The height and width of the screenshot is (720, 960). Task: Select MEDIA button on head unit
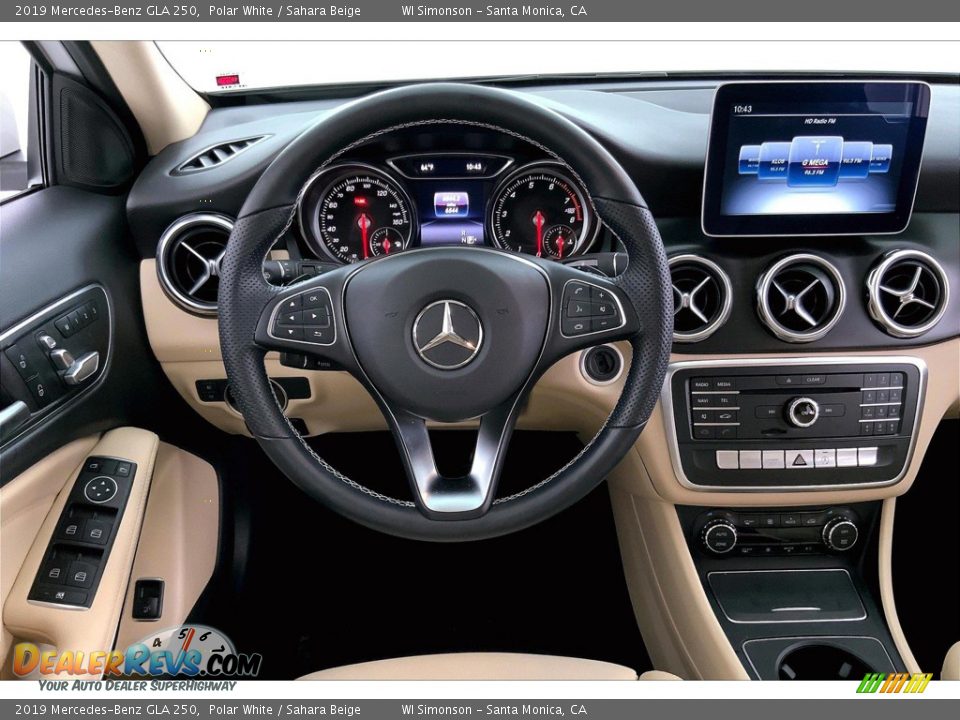724,384
